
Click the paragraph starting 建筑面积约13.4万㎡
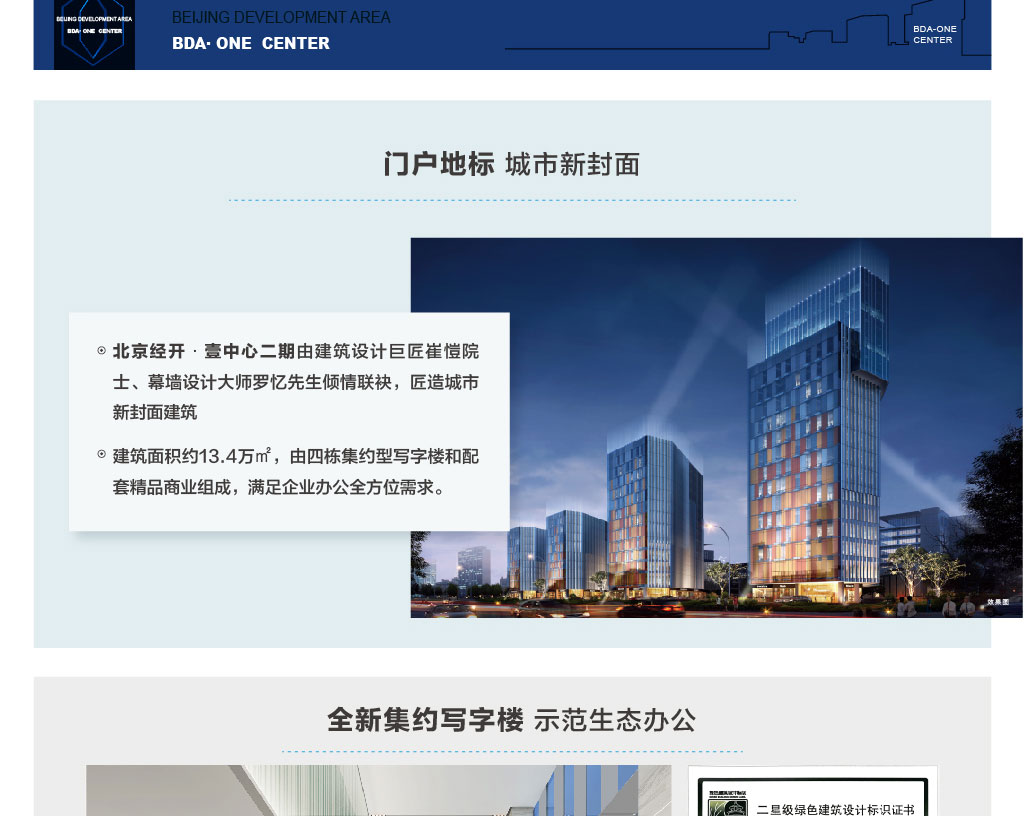(295, 471)
